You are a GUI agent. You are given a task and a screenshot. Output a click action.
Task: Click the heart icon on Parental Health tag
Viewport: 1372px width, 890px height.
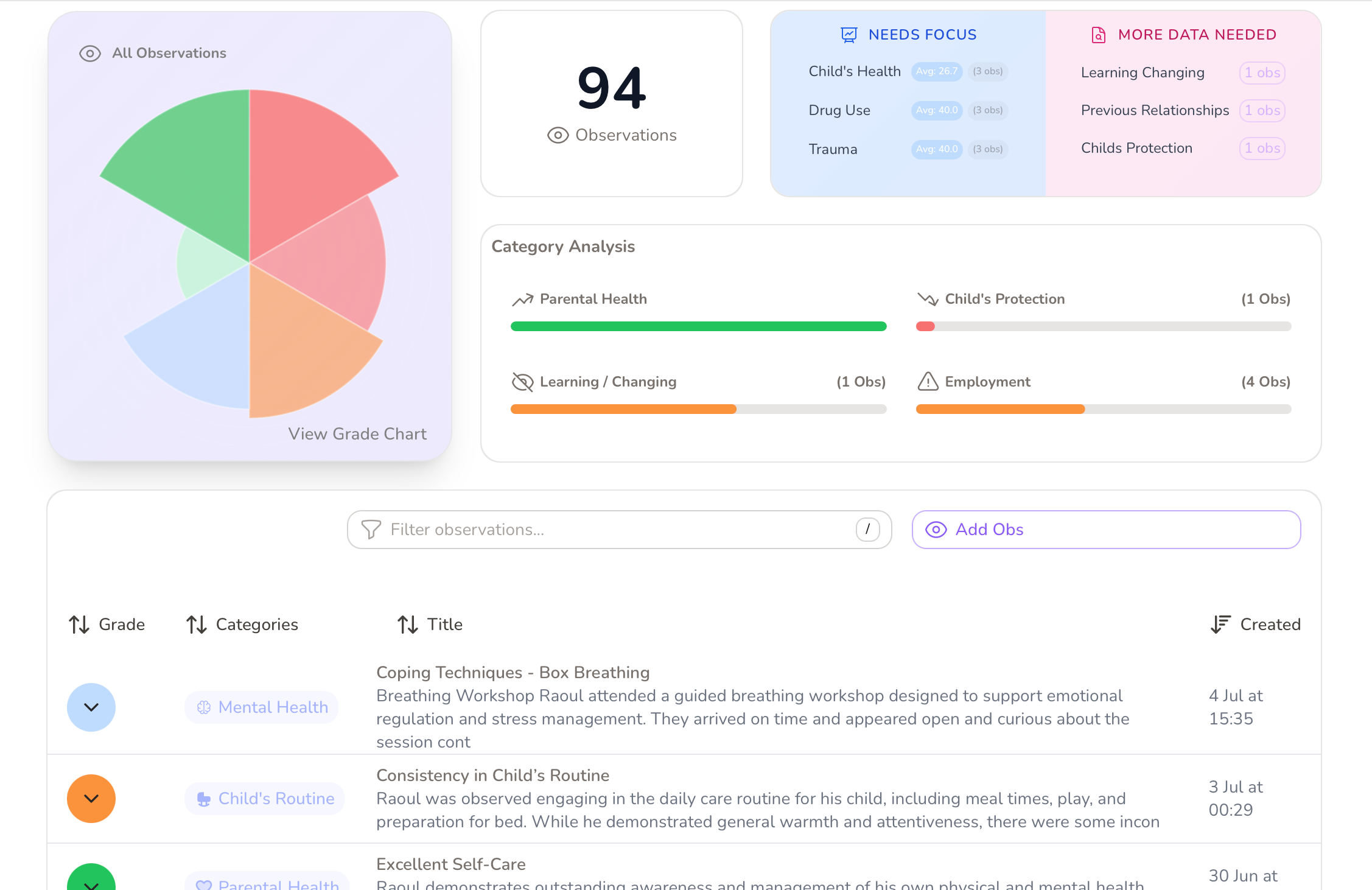click(x=204, y=886)
